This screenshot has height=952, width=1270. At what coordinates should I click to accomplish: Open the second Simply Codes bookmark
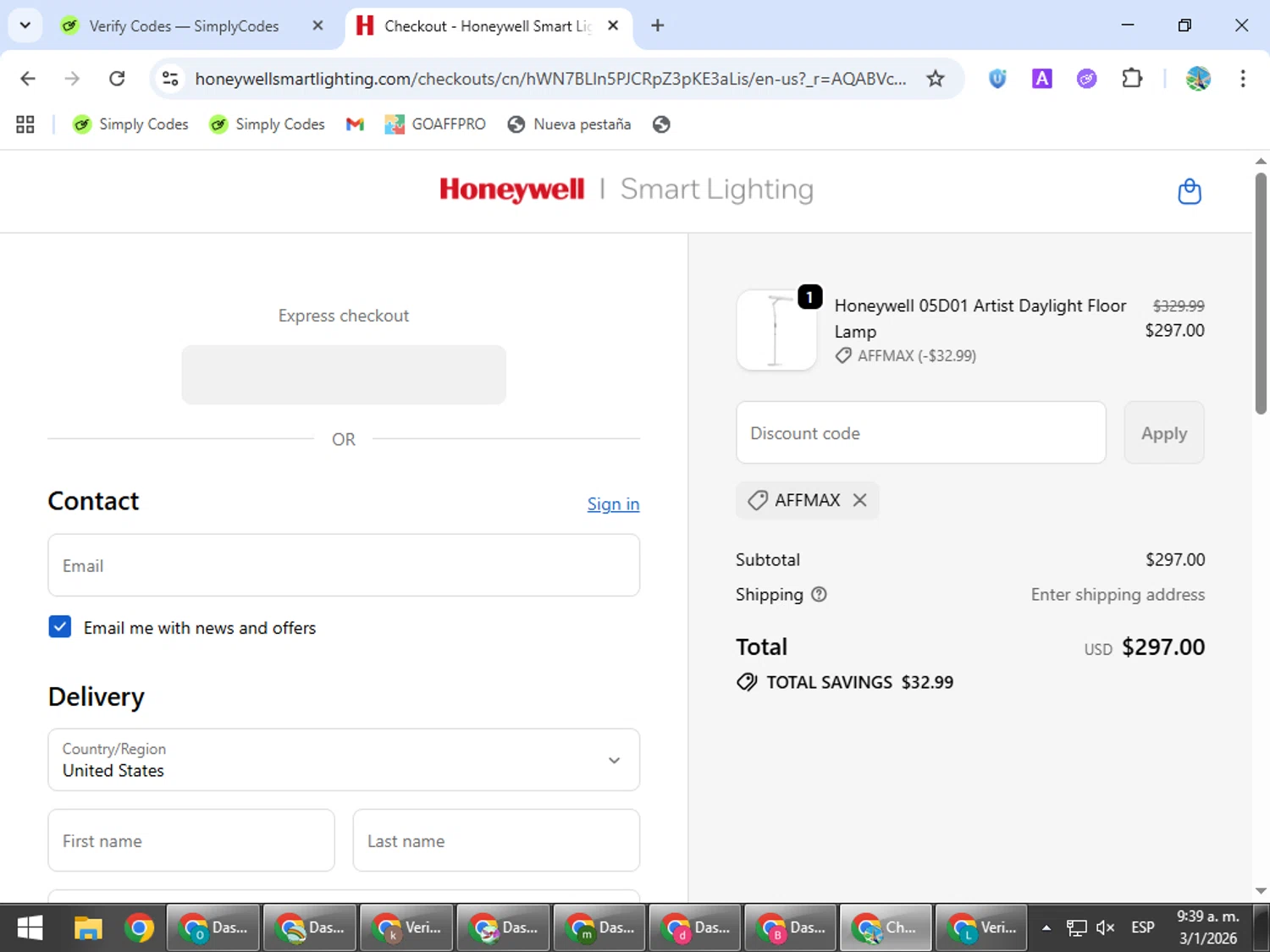tap(268, 124)
